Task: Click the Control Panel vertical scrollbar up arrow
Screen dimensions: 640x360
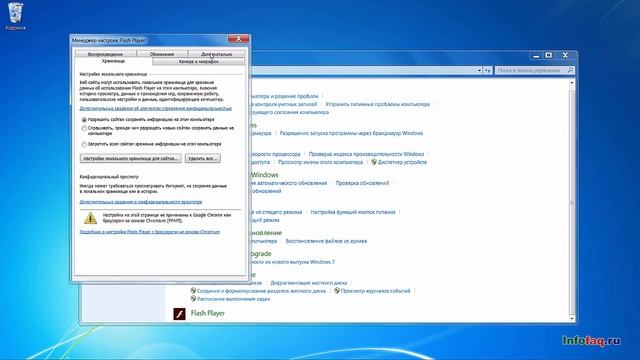Action: pos(572,82)
